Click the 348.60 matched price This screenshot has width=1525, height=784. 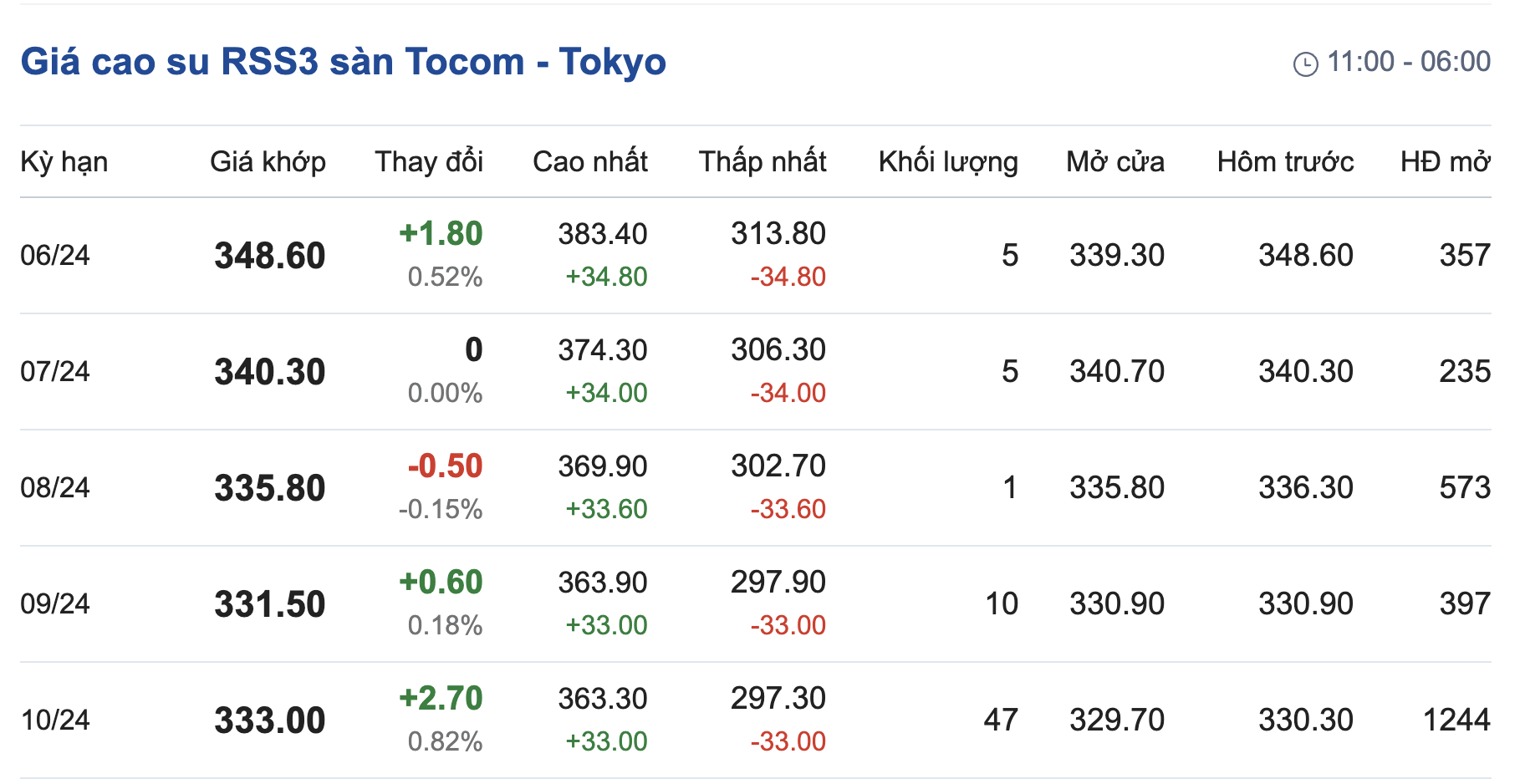pyautogui.click(x=269, y=255)
